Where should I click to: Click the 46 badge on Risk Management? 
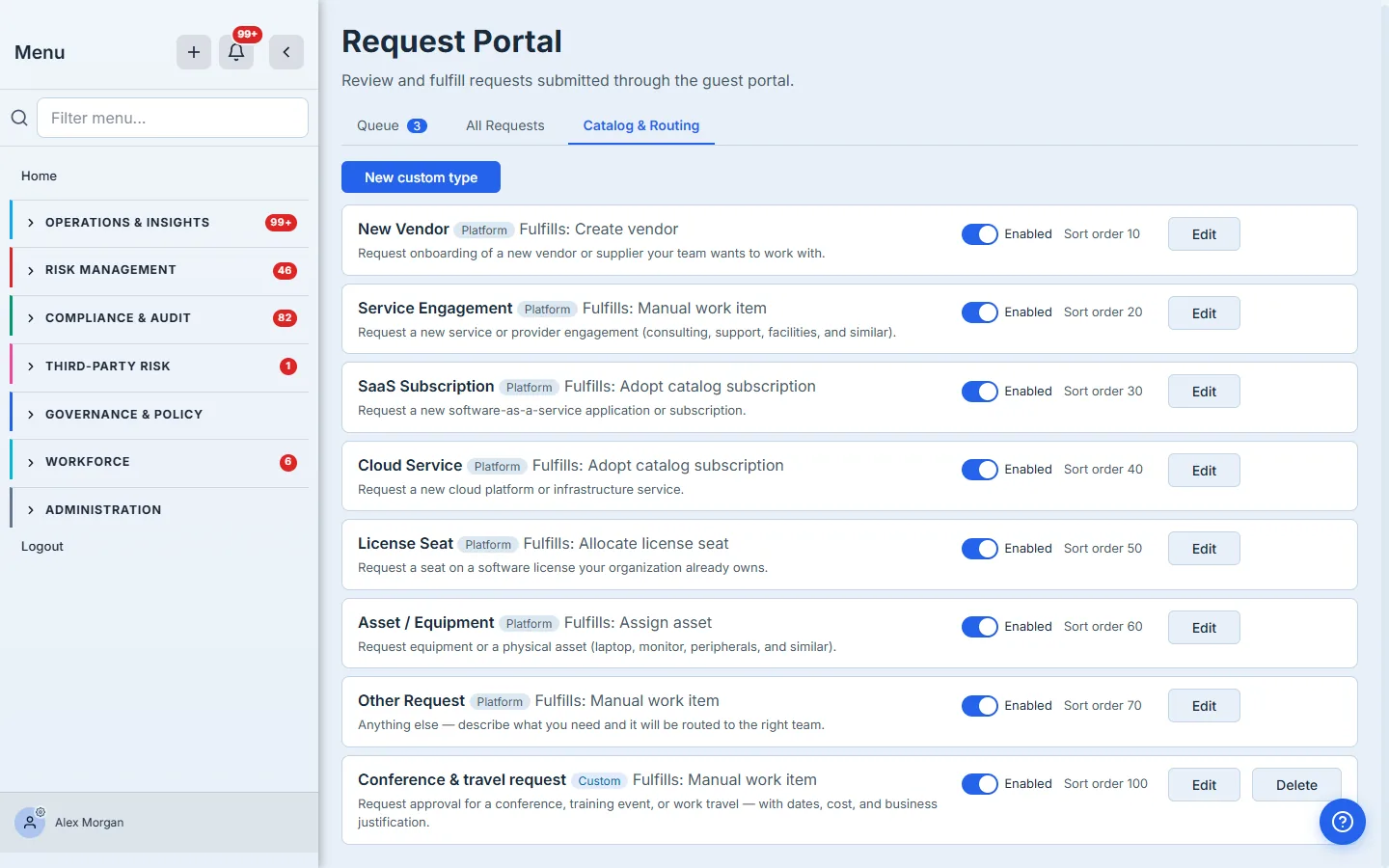click(285, 271)
